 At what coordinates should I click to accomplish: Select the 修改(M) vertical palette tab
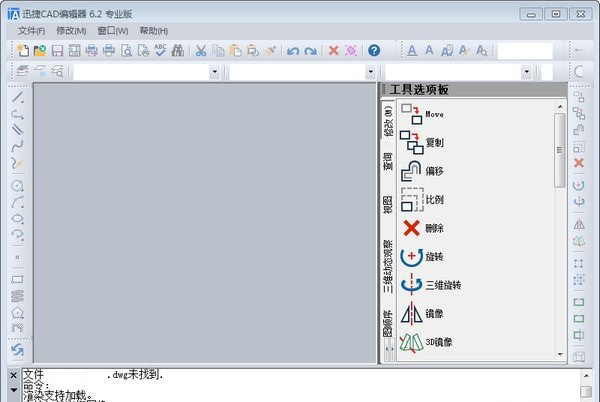pyautogui.click(x=388, y=122)
